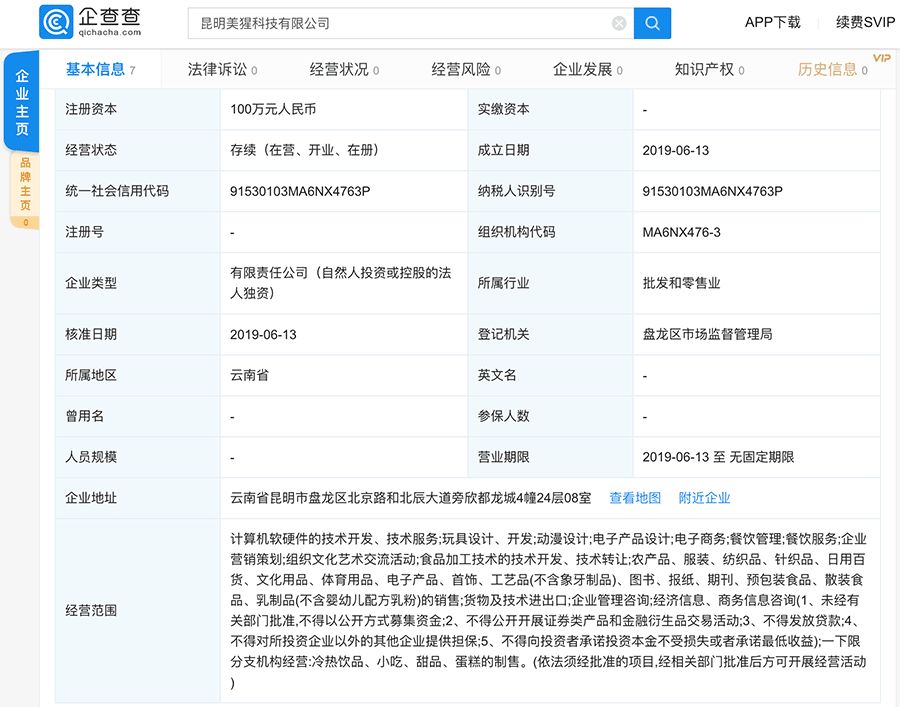Switch to the 经营状况 tab
Viewport: 900px width, 707px height.
pyautogui.click(x=344, y=69)
